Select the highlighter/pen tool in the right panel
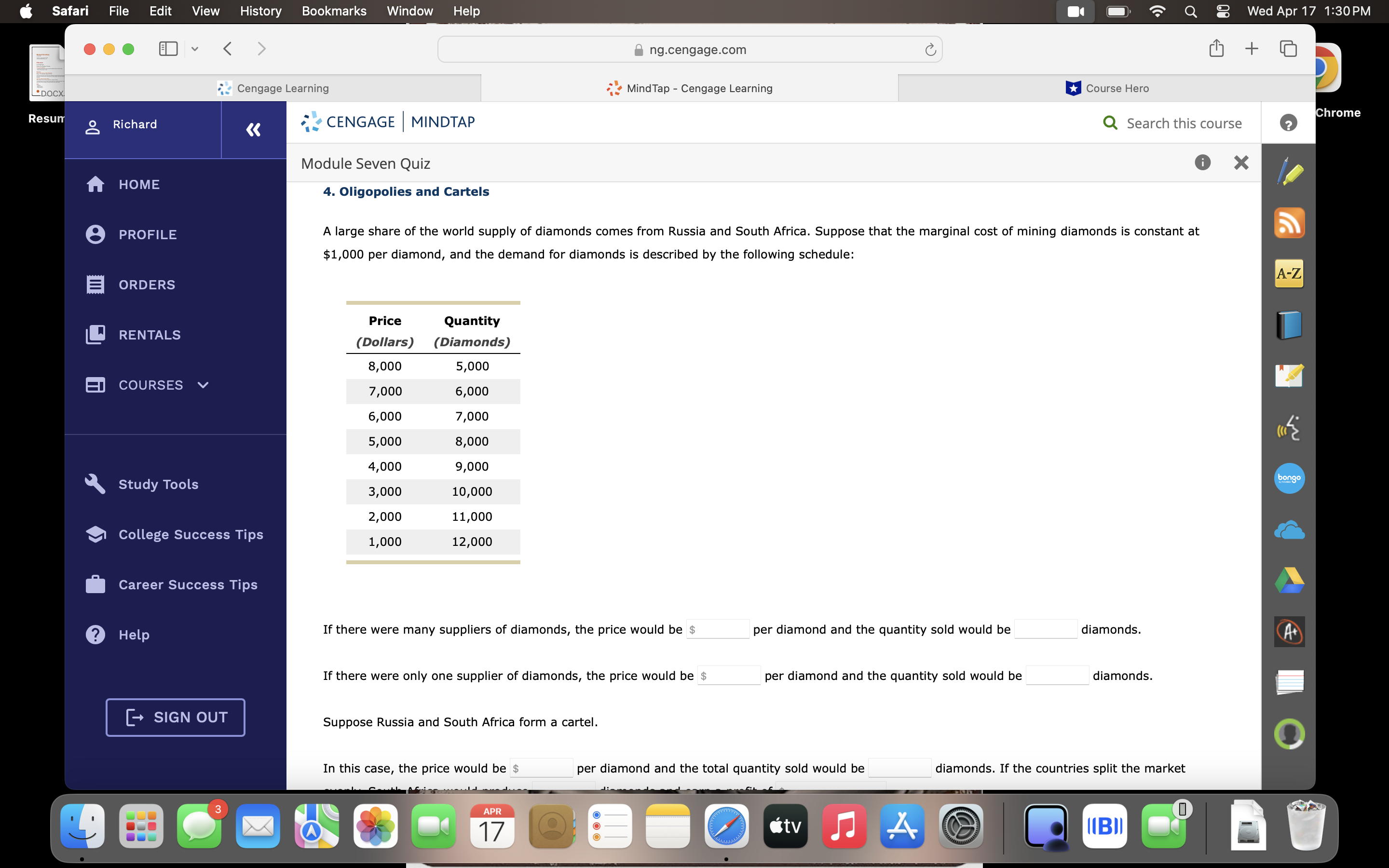This screenshot has height=868, width=1389. (x=1290, y=171)
